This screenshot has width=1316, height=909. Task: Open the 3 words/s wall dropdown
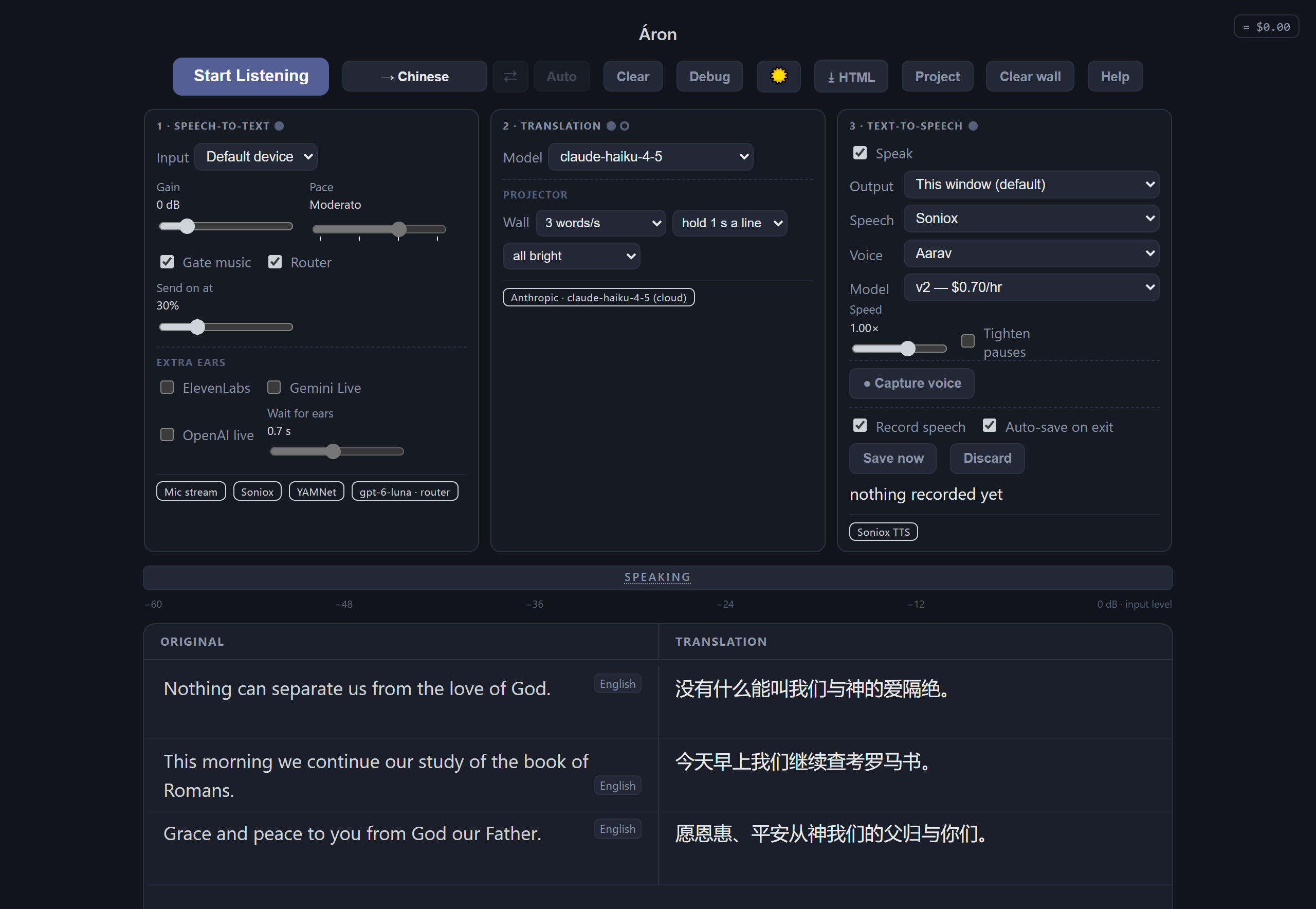[601, 223]
